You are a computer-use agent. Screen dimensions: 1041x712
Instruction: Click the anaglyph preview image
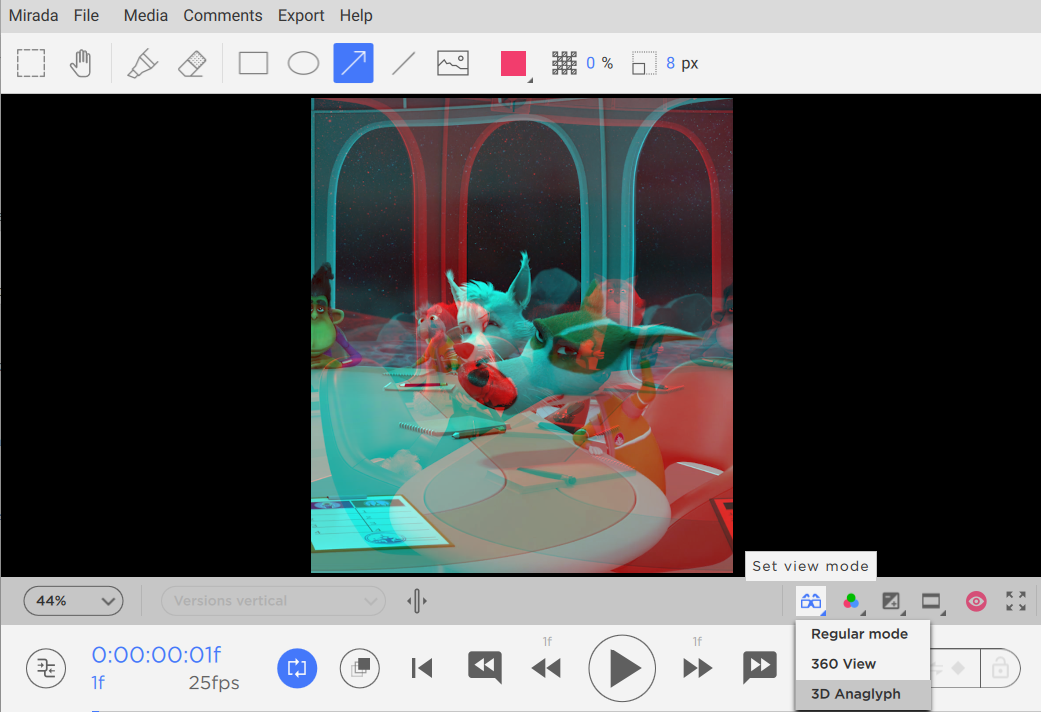(x=522, y=335)
